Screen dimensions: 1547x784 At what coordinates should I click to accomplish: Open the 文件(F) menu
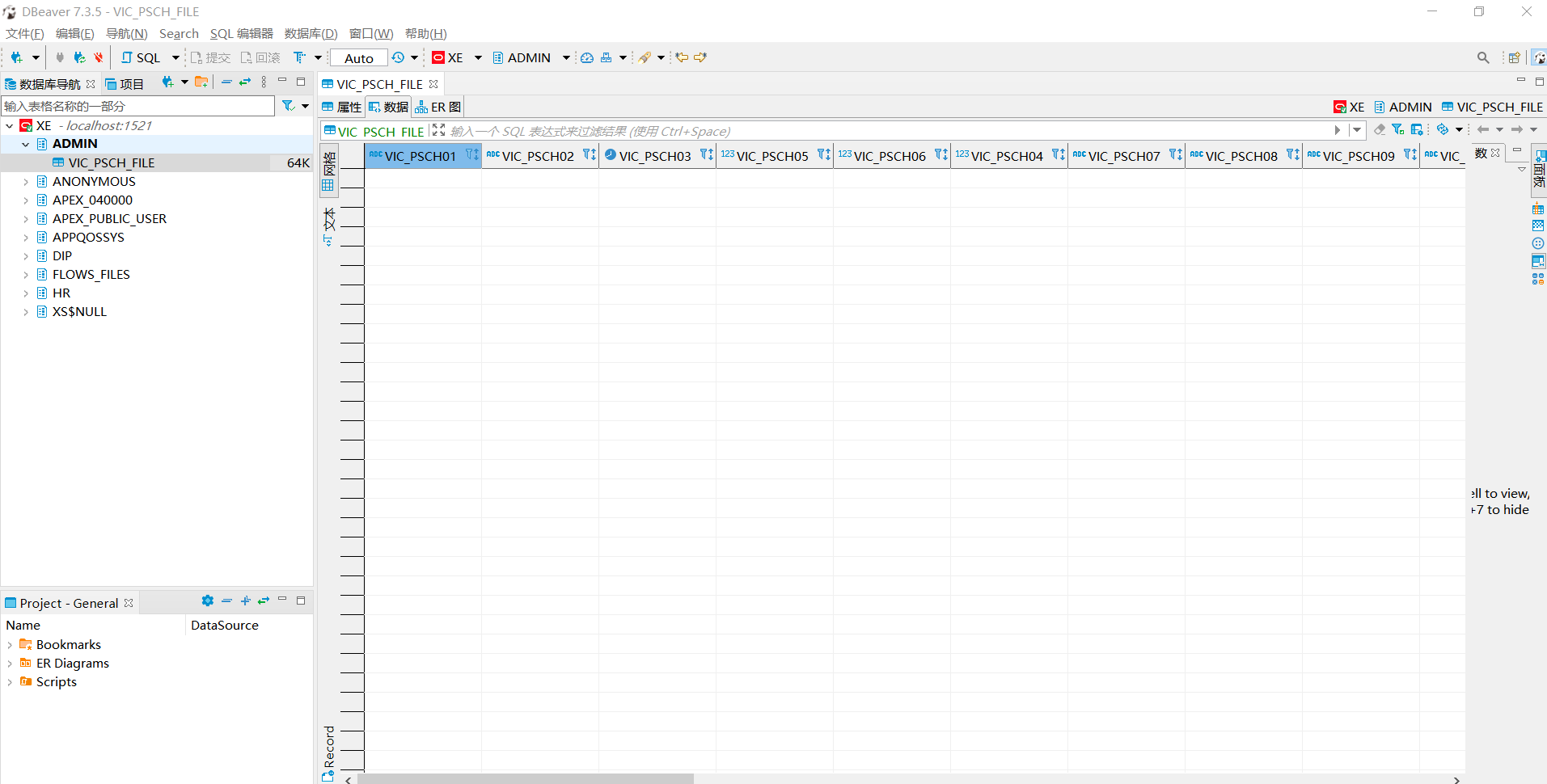pyautogui.click(x=25, y=33)
